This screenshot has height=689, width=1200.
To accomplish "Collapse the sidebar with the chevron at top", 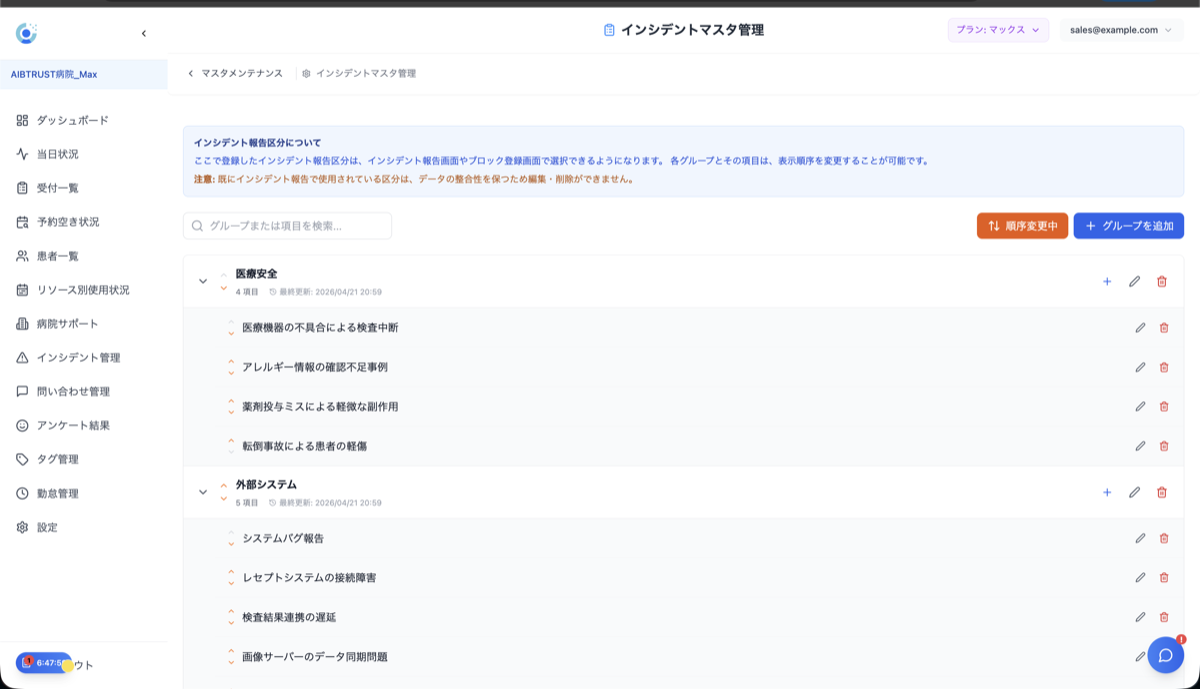I will pos(143,32).
